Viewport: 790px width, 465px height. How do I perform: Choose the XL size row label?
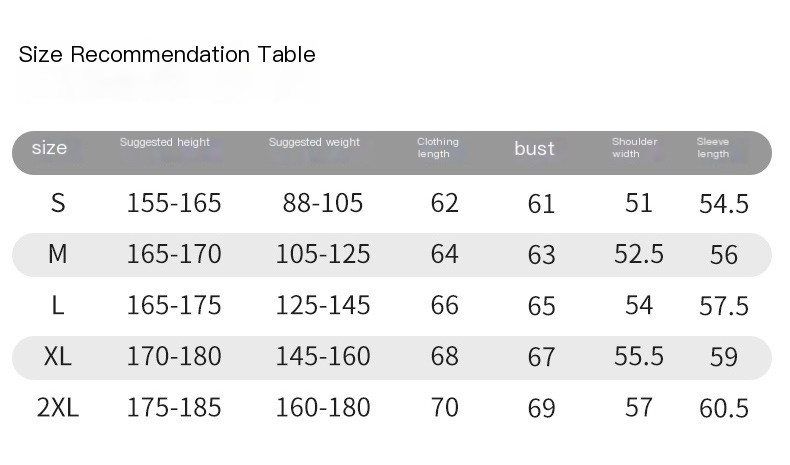click(x=57, y=356)
